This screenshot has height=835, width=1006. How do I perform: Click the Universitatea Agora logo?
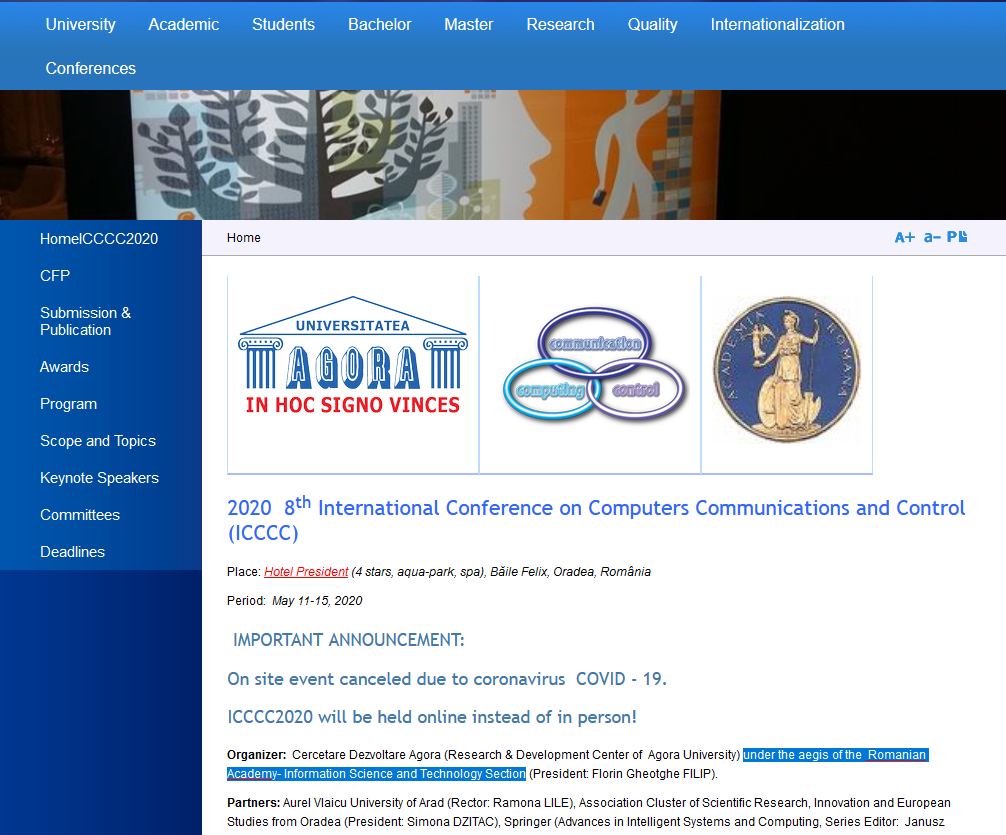point(353,355)
